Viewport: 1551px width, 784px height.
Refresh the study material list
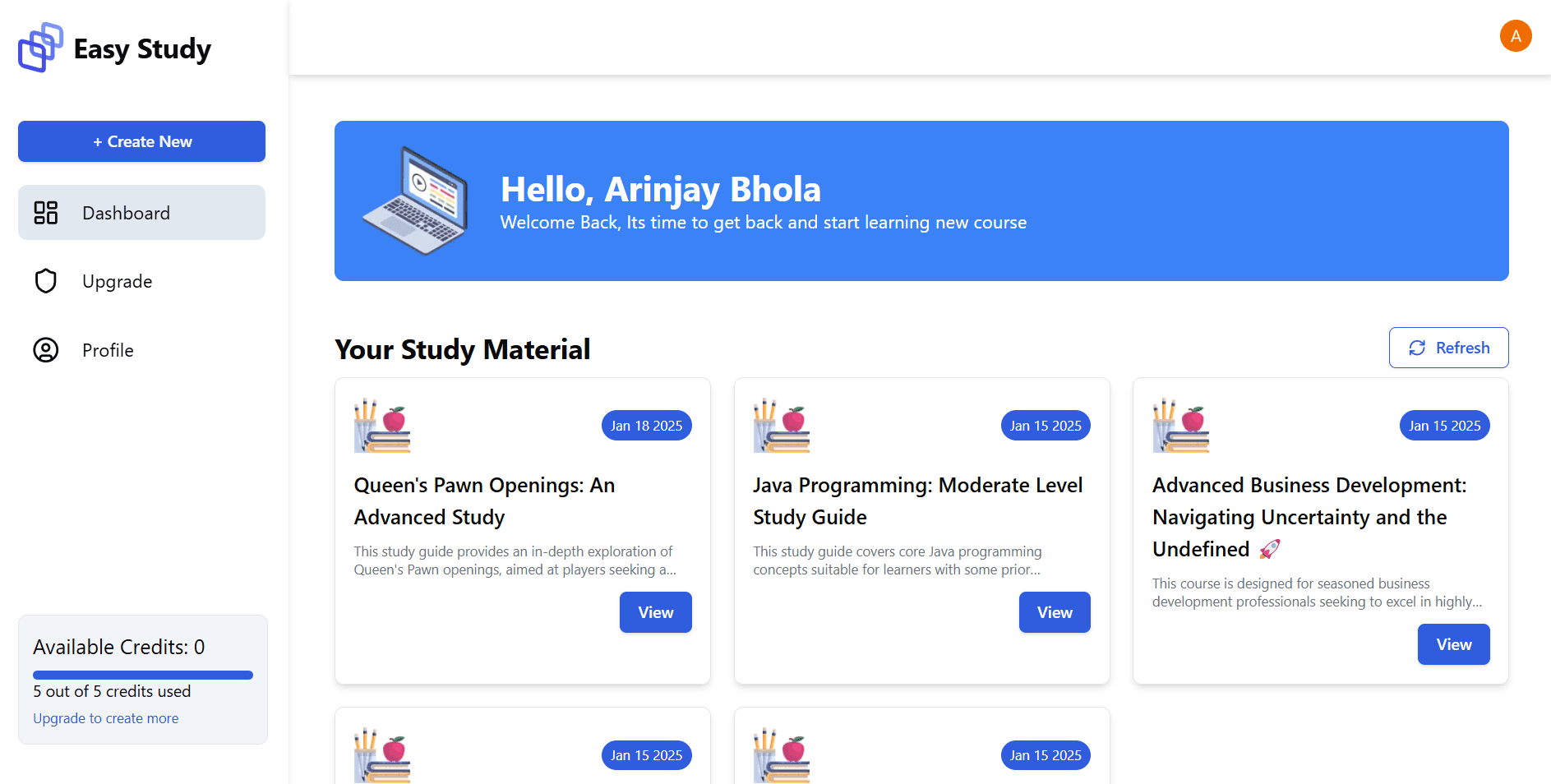click(1448, 348)
